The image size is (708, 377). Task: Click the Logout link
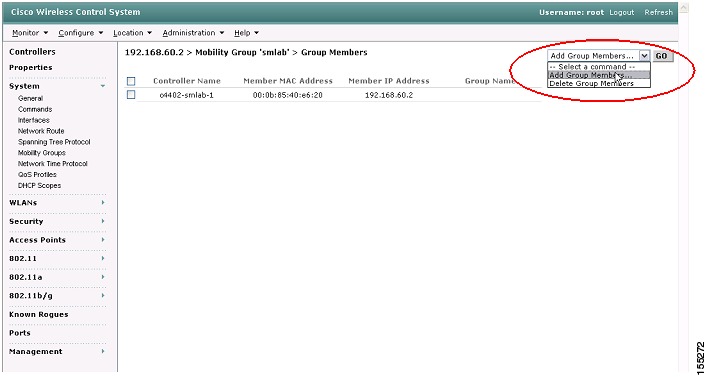click(622, 13)
